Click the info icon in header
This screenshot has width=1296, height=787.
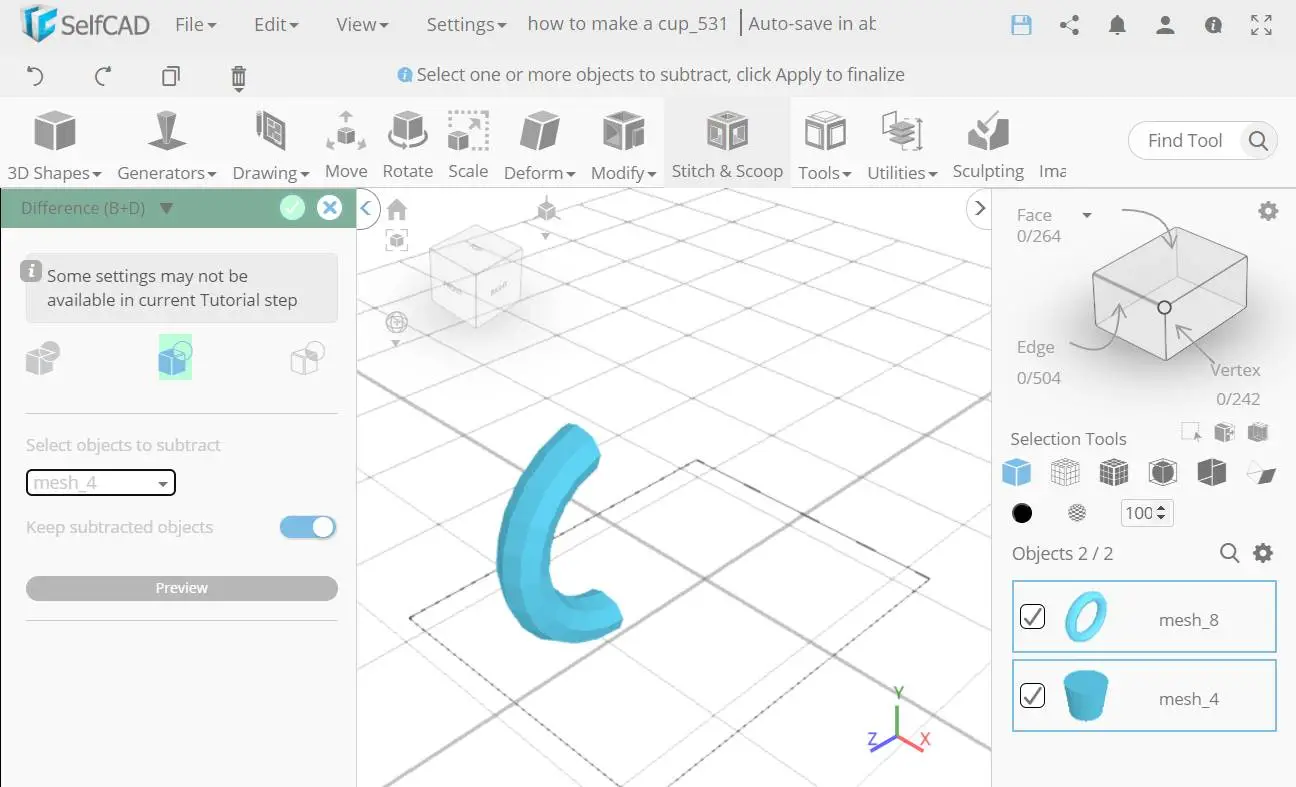(1213, 26)
